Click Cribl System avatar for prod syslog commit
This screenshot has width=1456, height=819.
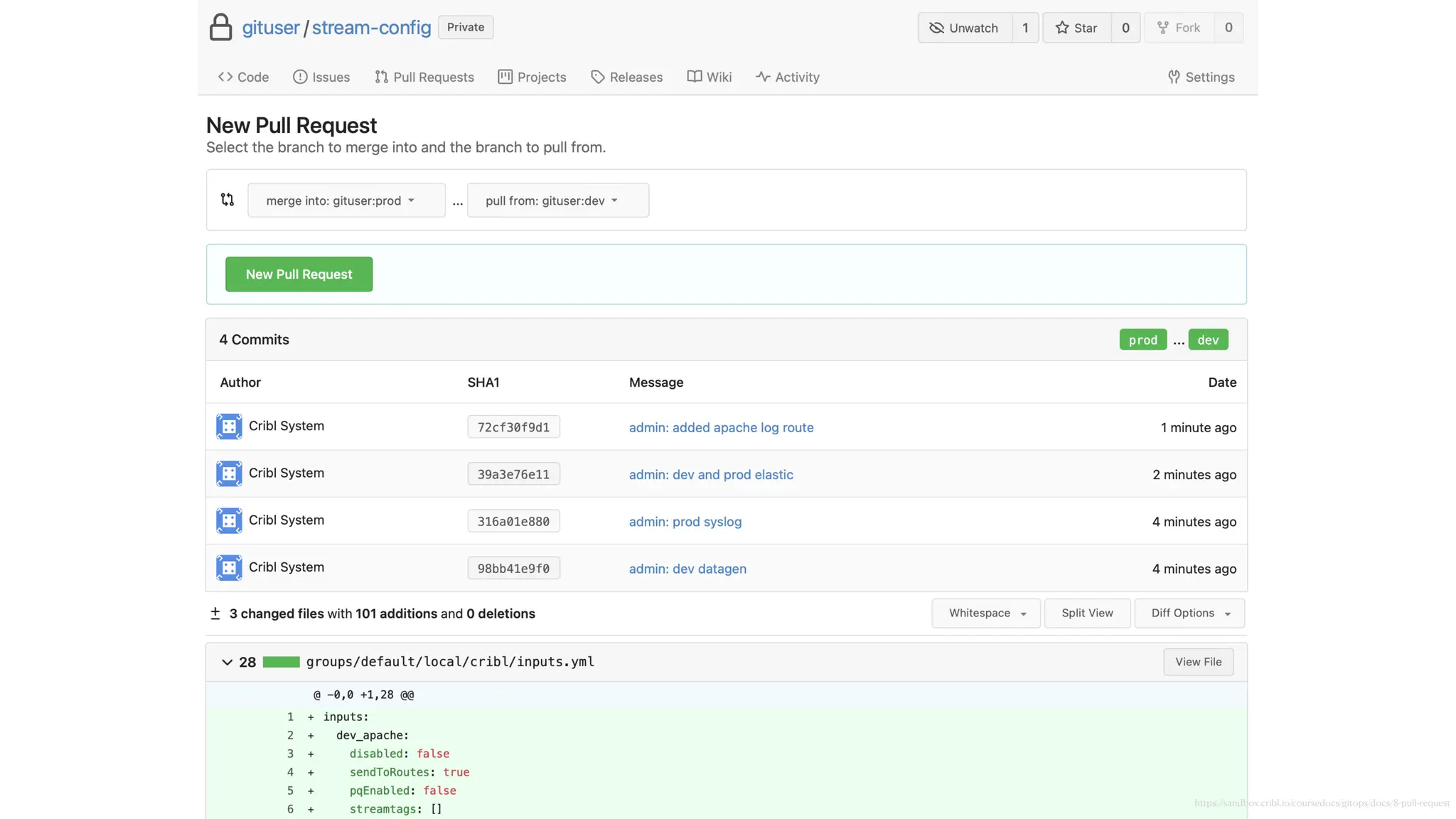(x=229, y=520)
